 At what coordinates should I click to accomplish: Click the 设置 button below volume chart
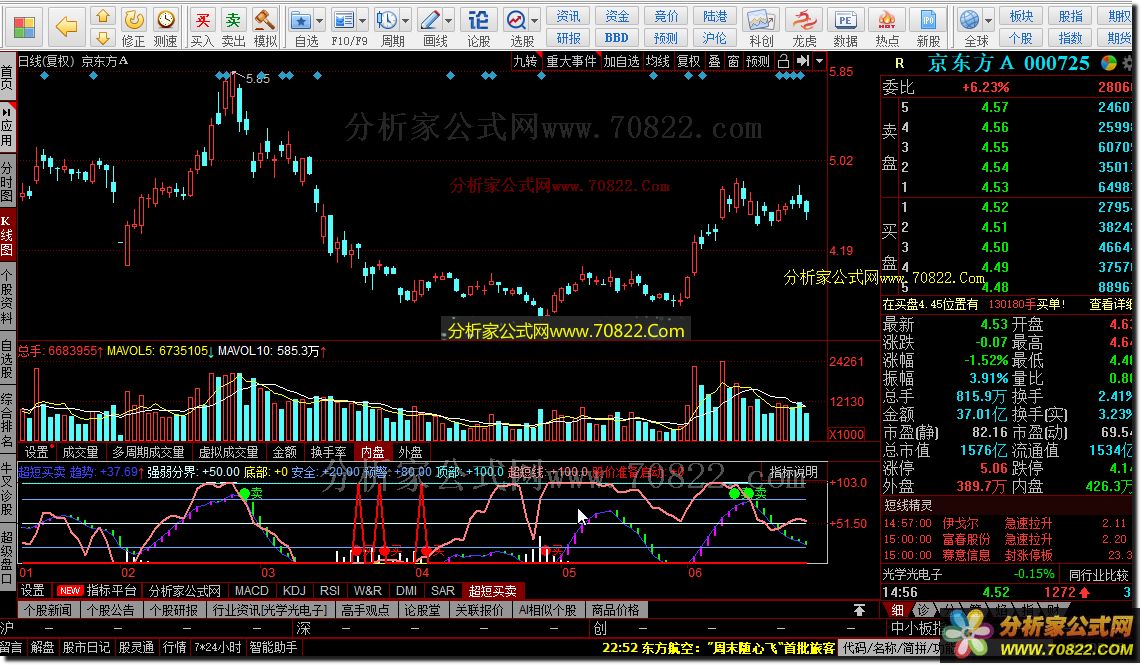36,452
